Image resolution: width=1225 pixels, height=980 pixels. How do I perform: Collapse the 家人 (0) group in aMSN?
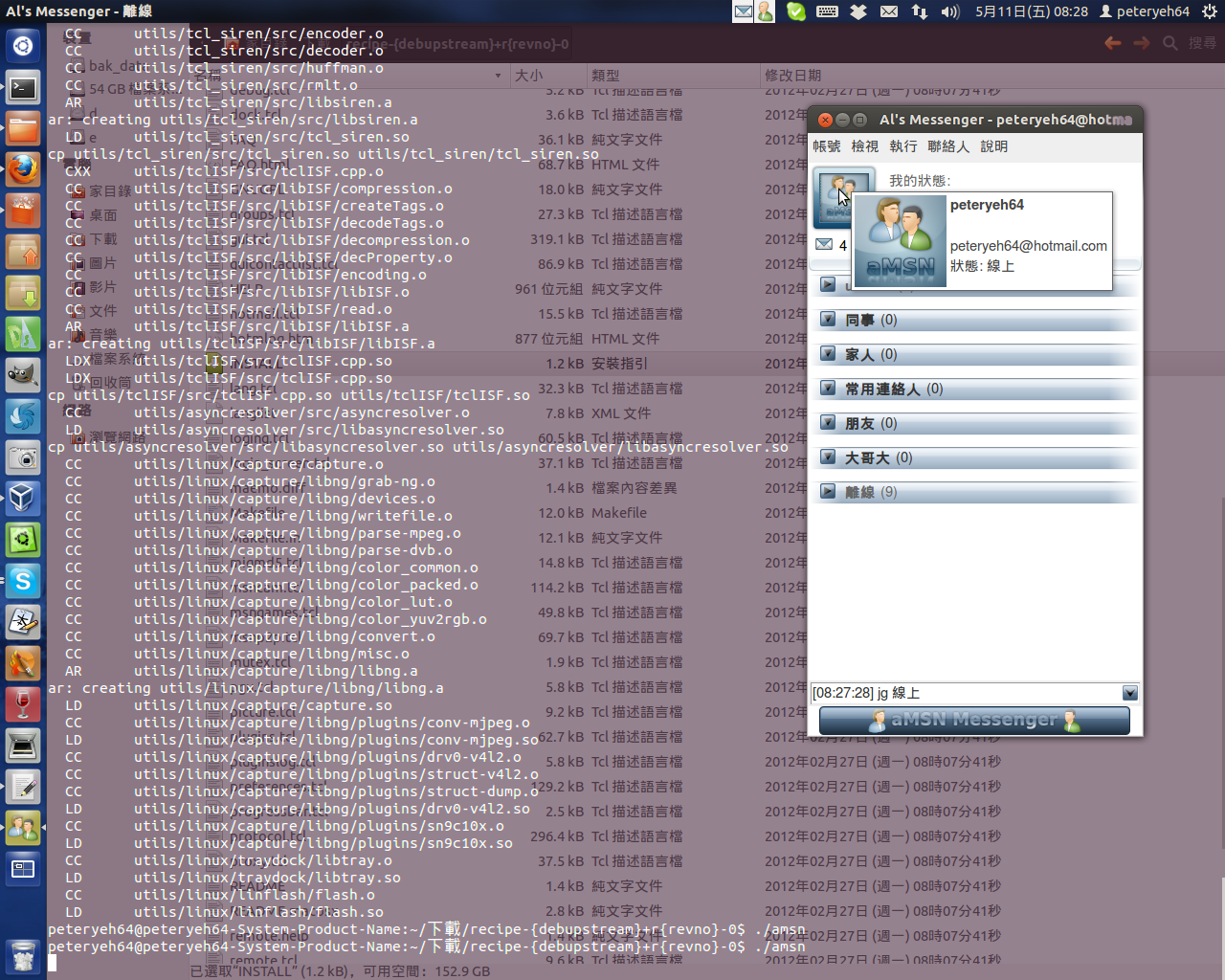(x=828, y=354)
